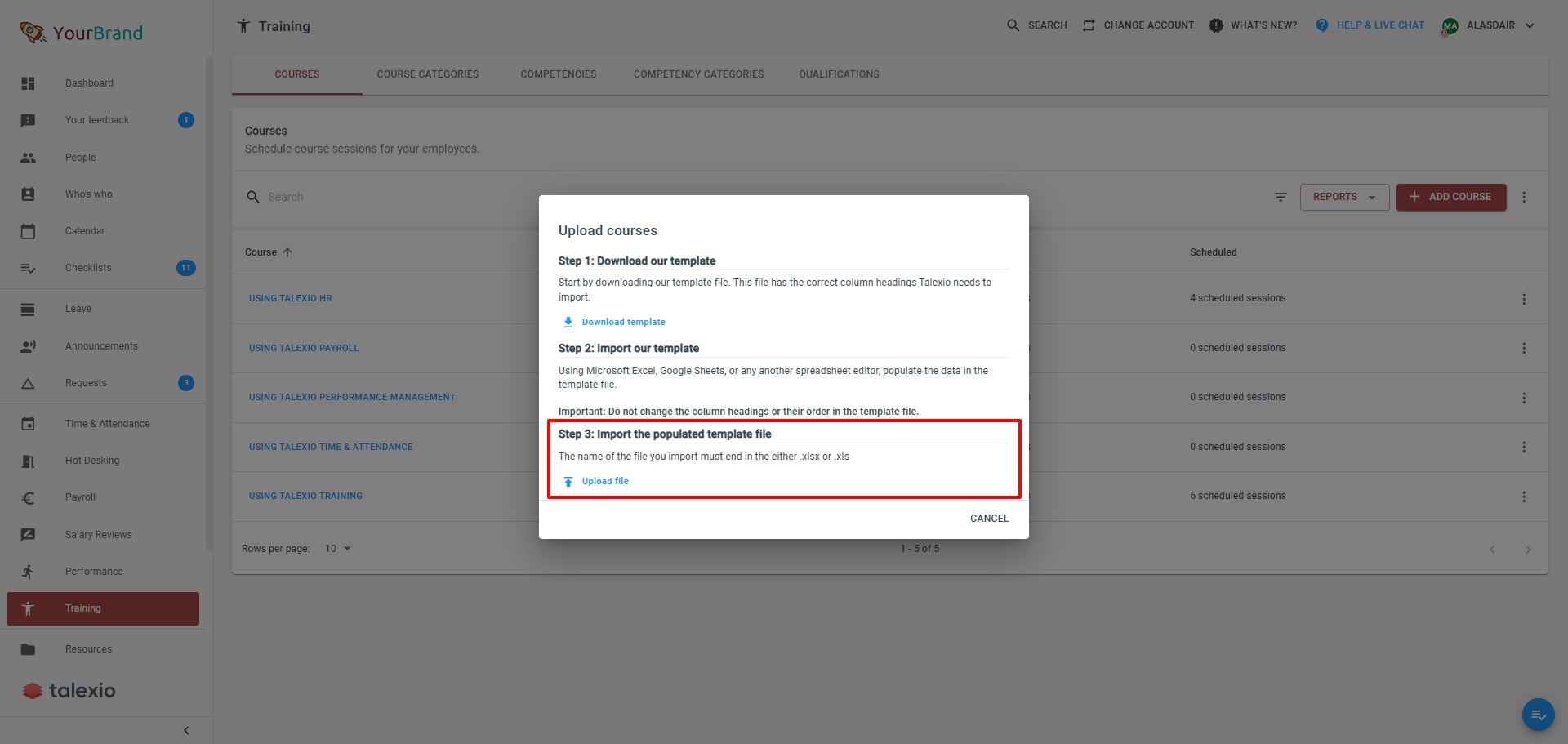Open row menu for Using Talexio Time & Attendance
This screenshot has width=1568, height=744.
[x=1524, y=447]
